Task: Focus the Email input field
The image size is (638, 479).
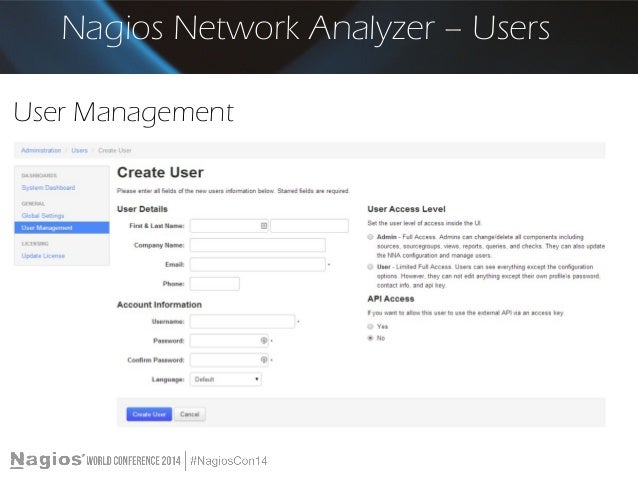Action: point(258,265)
